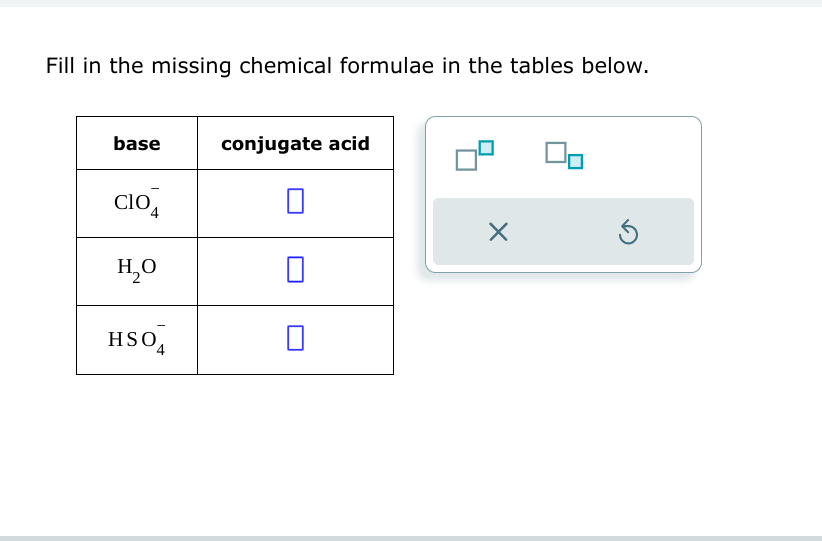The image size is (822, 541).
Task: Click the word "below." in the instruction
Action: coord(615,66)
